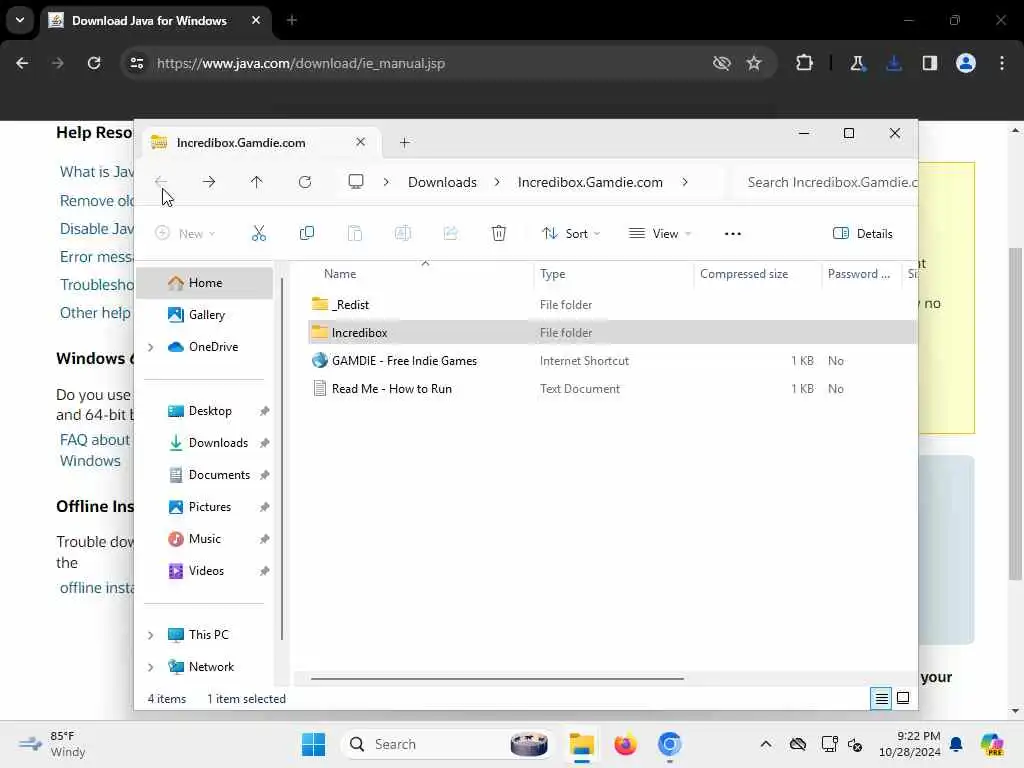Click chevron between Downloads and Incredibox.Gamdie.com
The height and width of the screenshot is (768, 1024).
click(x=497, y=182)
